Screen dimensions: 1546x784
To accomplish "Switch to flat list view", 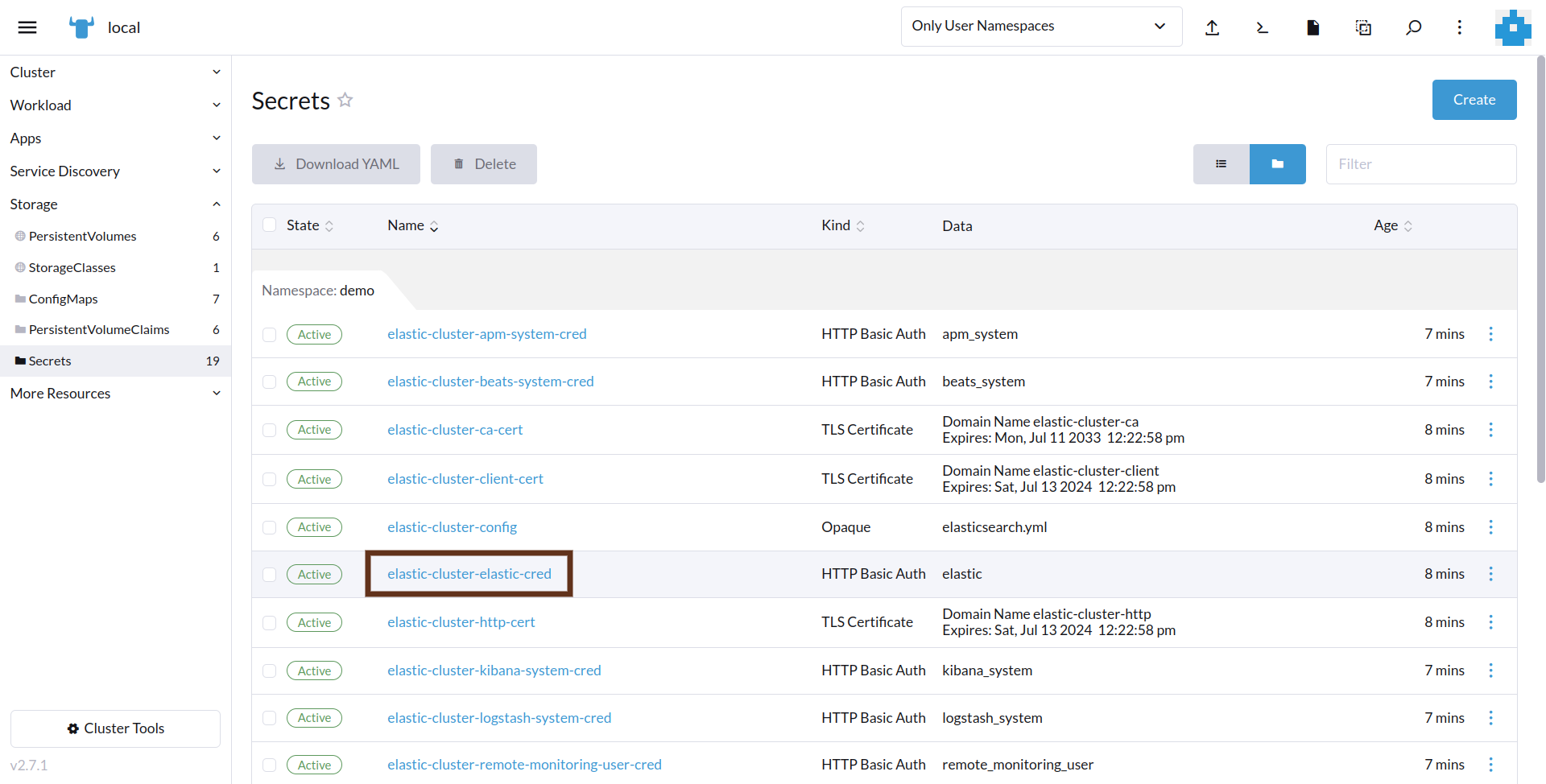I will pyautogui.click(x=1221, y=164).
